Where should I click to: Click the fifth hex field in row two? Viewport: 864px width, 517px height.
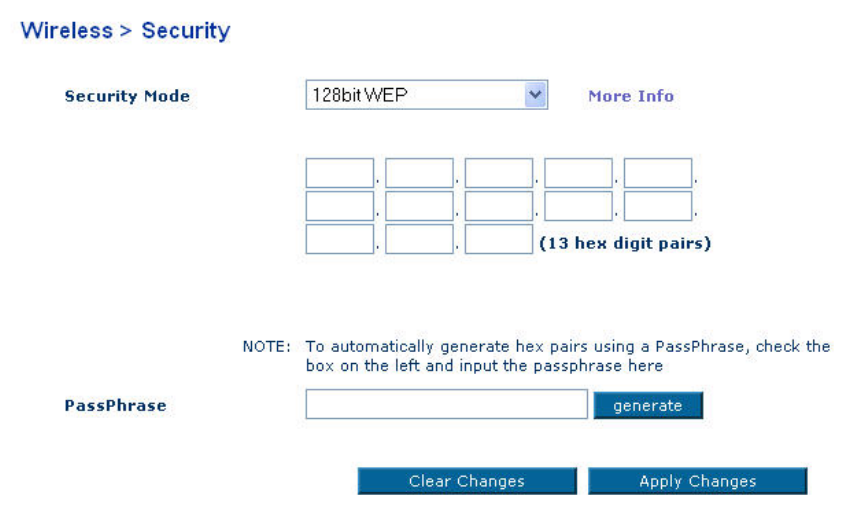(x=657, y=206)
